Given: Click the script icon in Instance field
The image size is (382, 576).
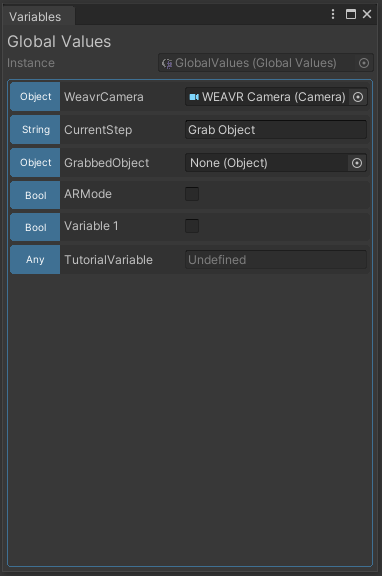Looking at the screenshot, I should pyautogui.click(x=167, y=64).
